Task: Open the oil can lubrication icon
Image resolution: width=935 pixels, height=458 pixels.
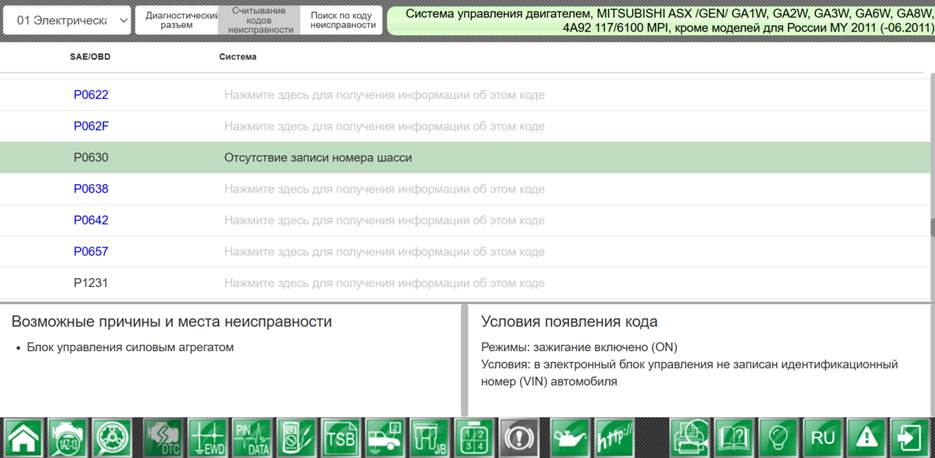Action: click(x=570, y=438)
